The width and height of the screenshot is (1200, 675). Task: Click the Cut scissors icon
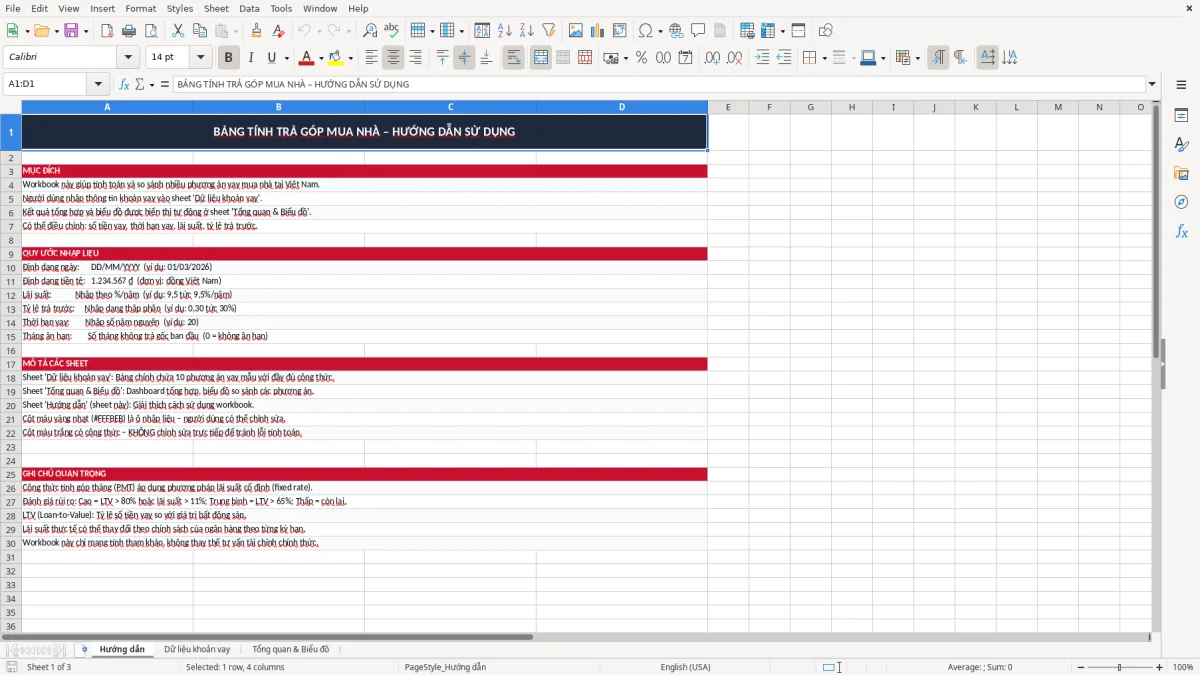(177, 31)
